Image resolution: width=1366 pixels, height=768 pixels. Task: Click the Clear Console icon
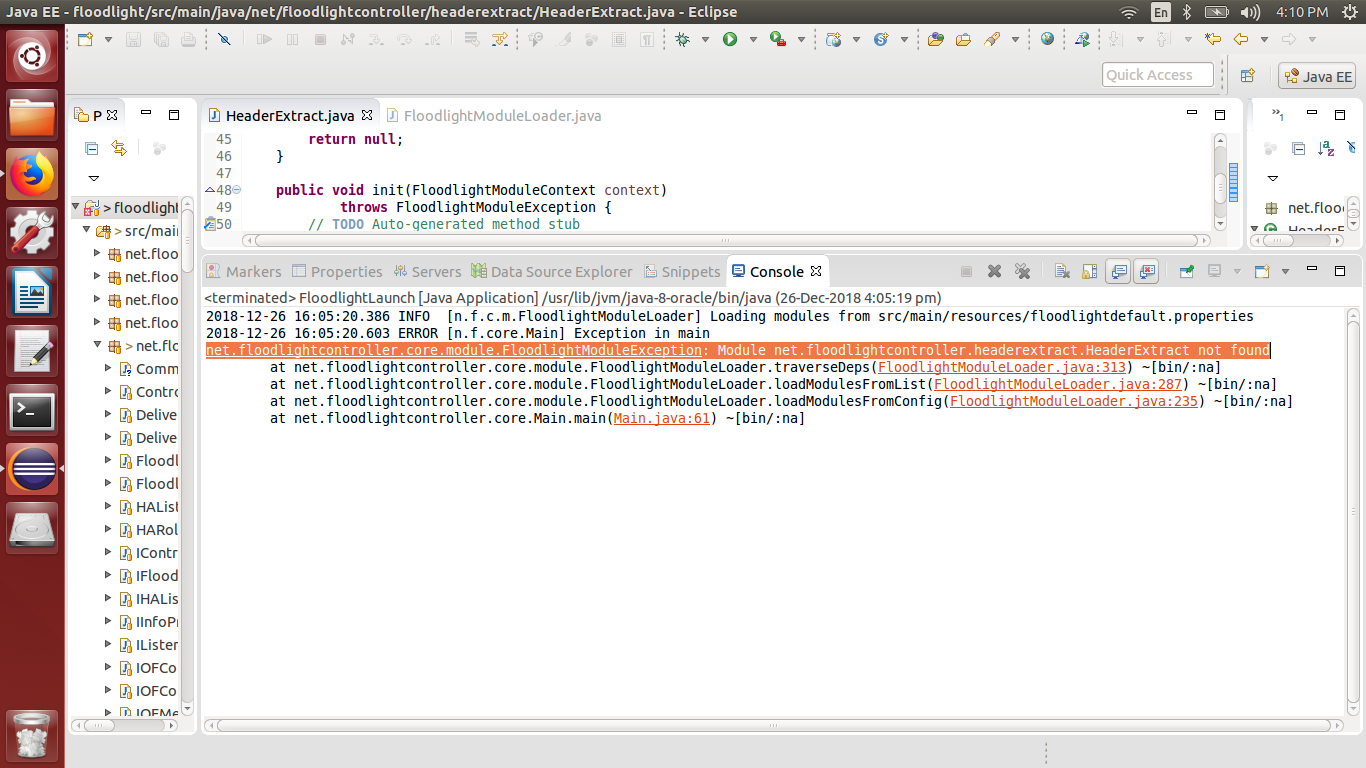click(x=1062, y=271)
